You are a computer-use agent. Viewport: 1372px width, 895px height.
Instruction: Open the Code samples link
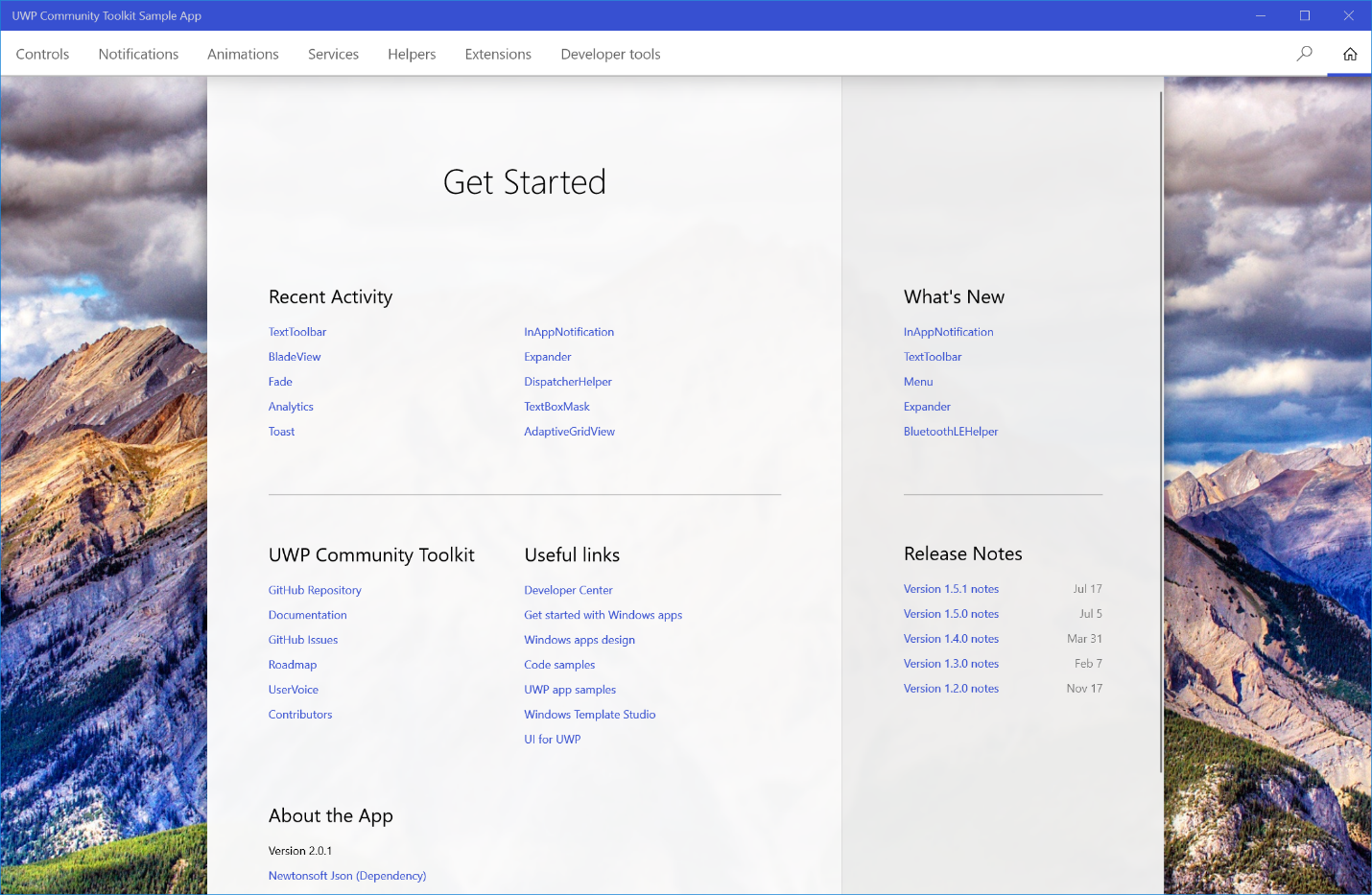pyautogui.click(x=559, y=665)
